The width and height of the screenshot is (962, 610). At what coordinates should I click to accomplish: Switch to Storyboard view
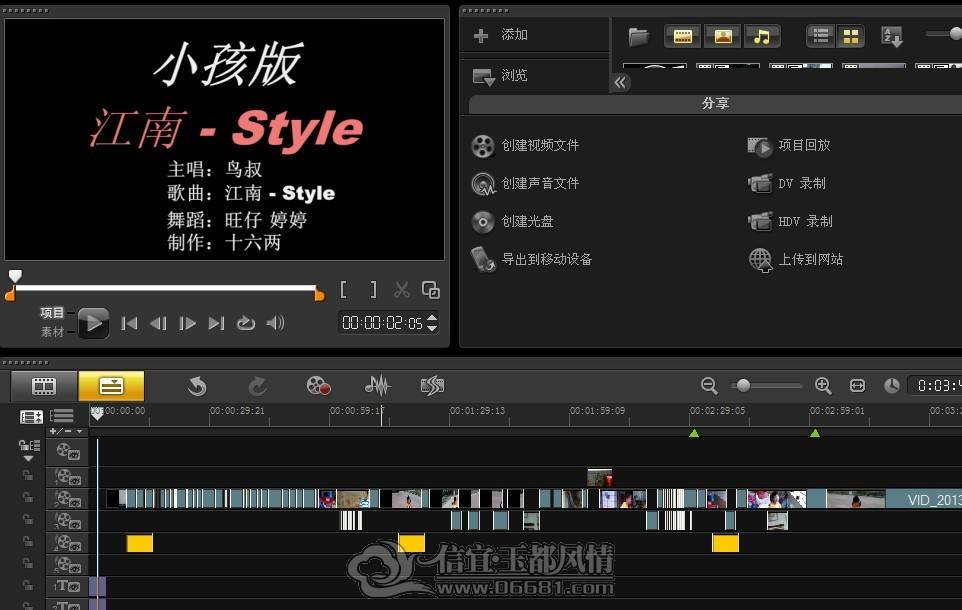(44, 386)
